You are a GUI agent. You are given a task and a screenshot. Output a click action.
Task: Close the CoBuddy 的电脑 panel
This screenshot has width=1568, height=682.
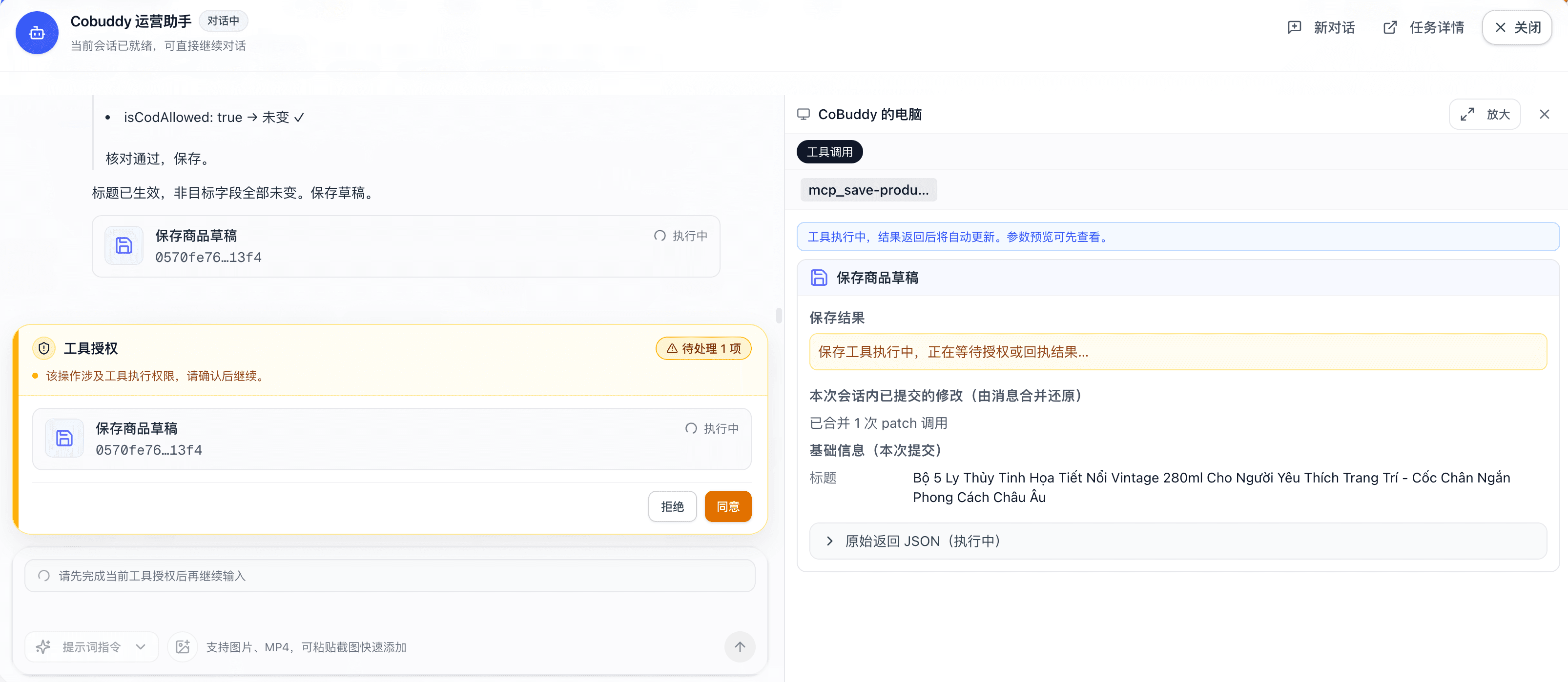click(1544, 114)
